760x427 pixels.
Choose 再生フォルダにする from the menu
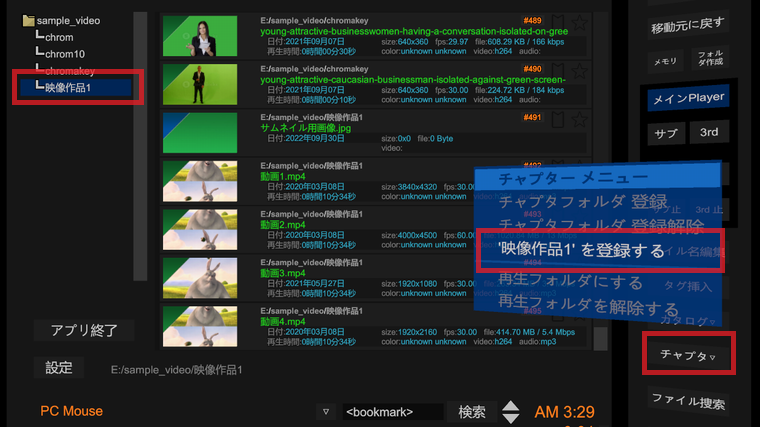(x=570, y=281)
